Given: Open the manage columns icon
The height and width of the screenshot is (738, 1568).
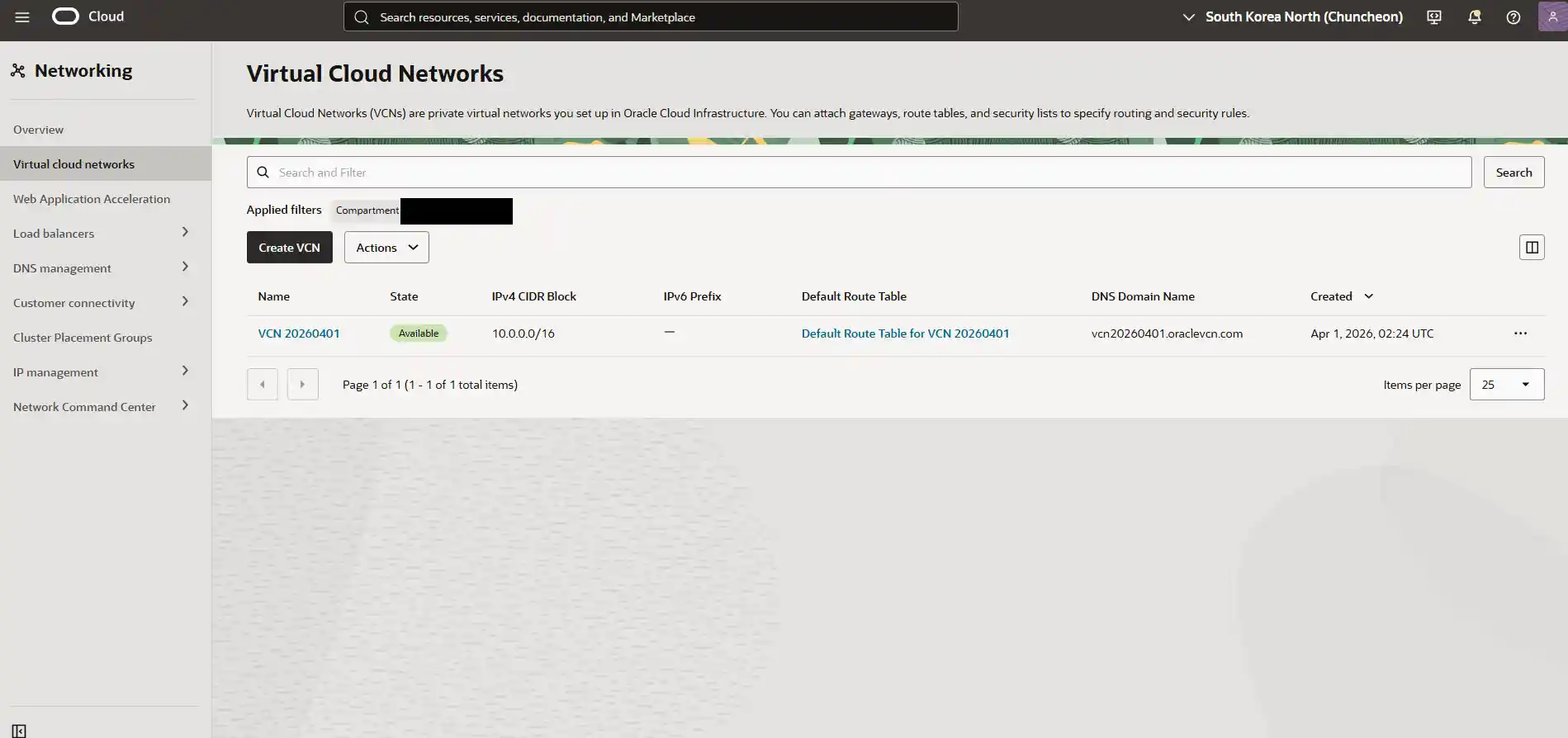Looking at the screenshot, I should click(1532, 248).
